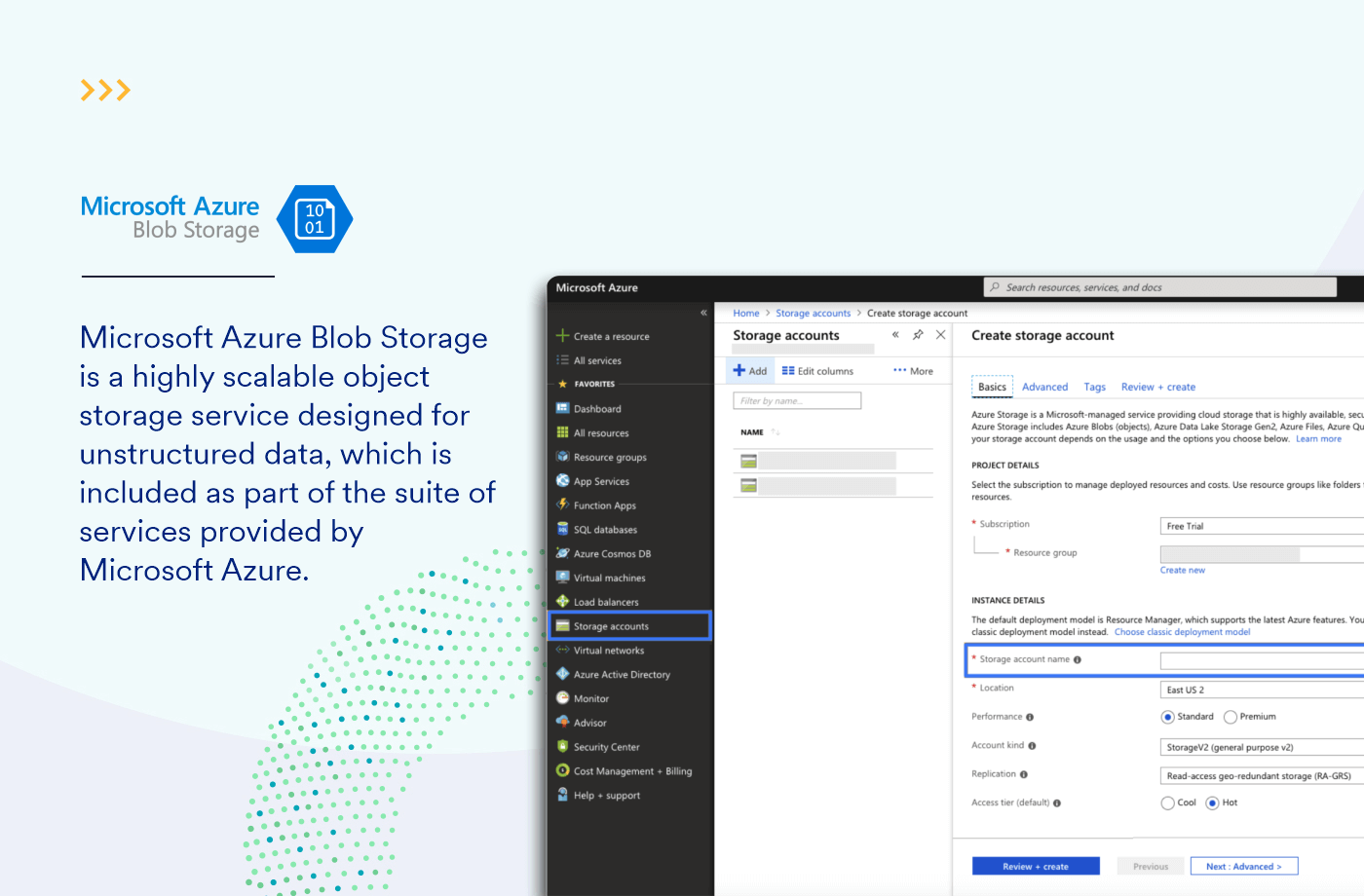Click Create new resource group link
This screenshot has height=896, width=1364.
click(1183, 571)
